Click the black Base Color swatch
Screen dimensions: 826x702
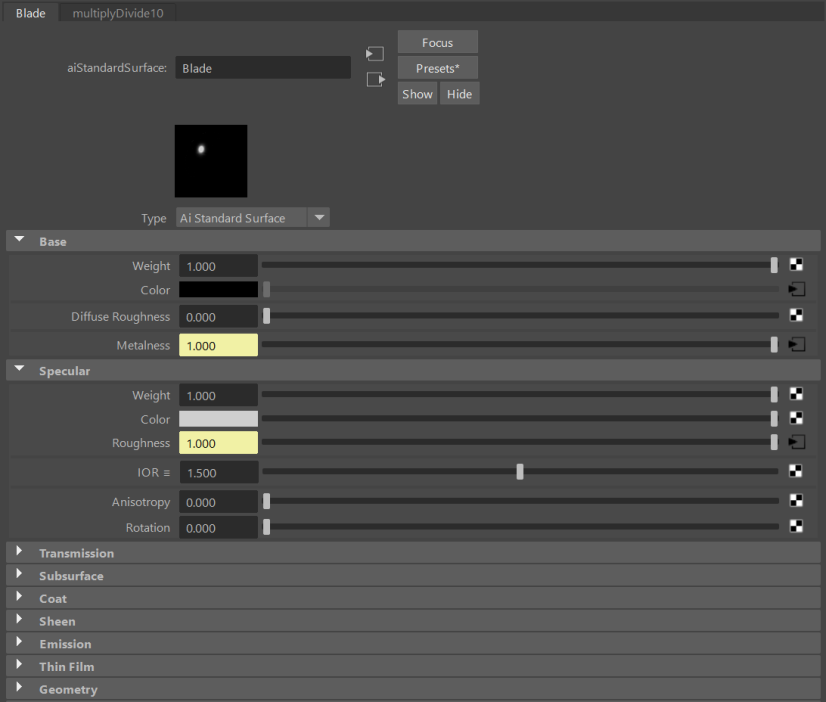coord(218,290)
